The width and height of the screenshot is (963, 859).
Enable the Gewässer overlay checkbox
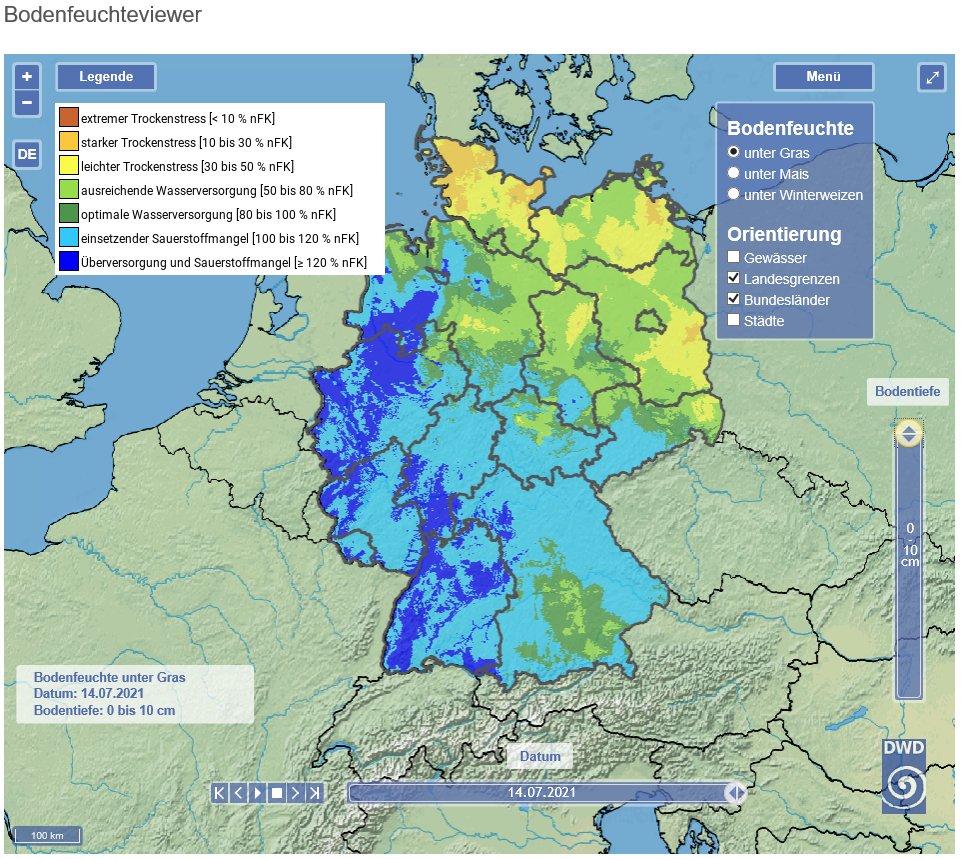(x=735, y=257)
